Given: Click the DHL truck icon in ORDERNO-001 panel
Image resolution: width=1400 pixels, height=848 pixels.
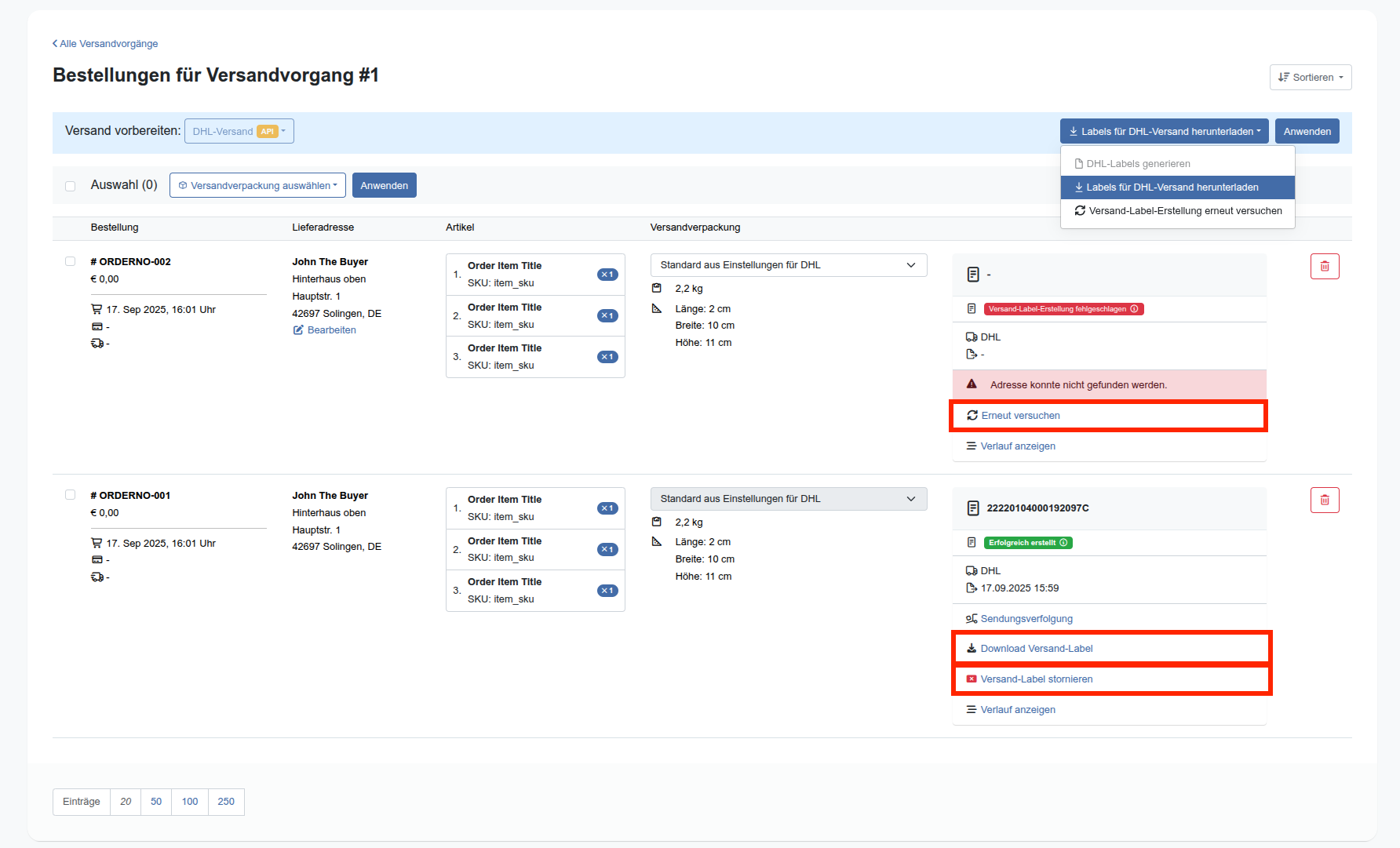Looking at the screenshot, I should (x=972, y=571).
